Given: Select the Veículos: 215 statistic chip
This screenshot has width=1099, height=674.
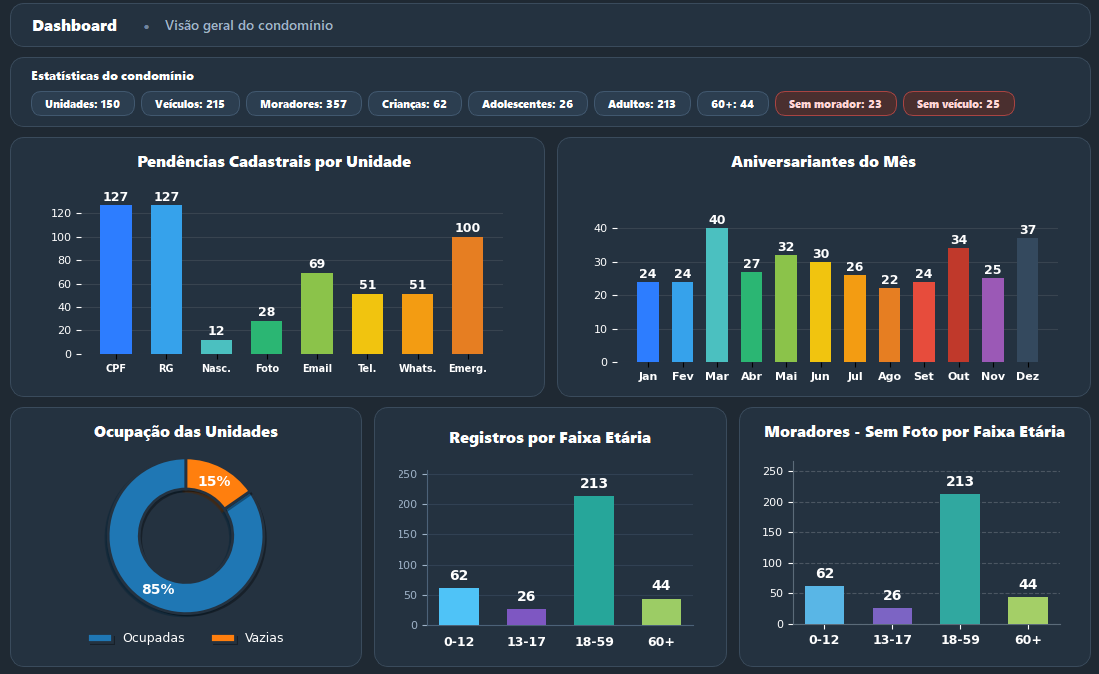Looking at the screenshot, I should [x=189, y=103].
